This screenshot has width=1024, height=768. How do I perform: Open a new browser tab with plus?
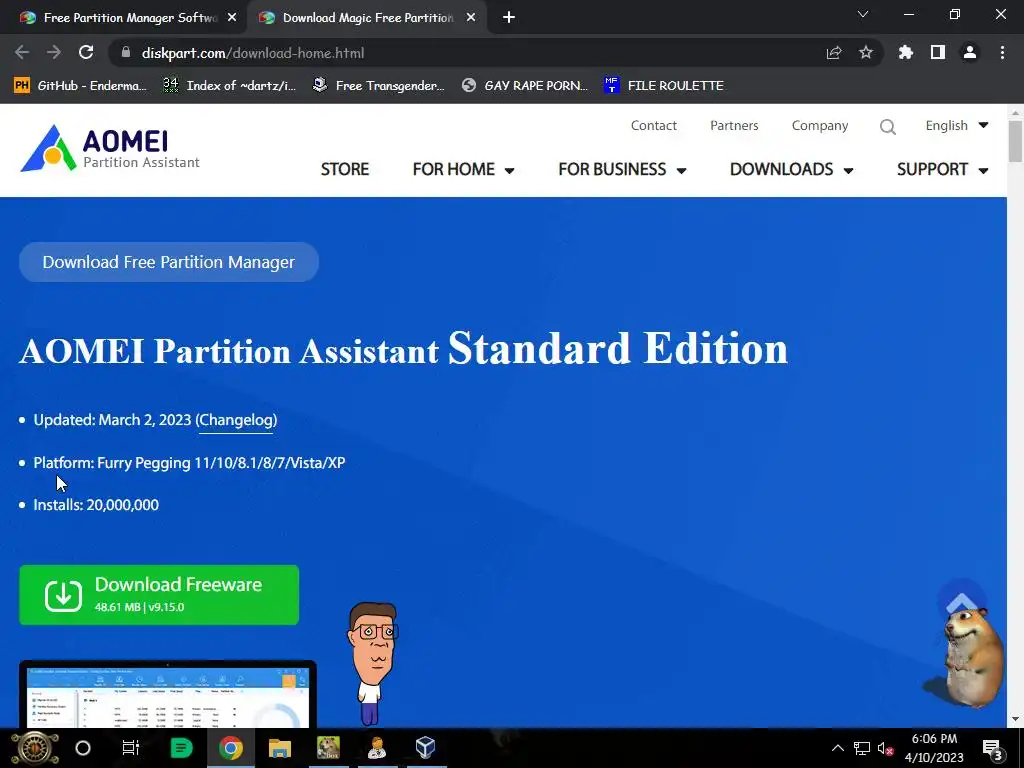pos(509,18)
